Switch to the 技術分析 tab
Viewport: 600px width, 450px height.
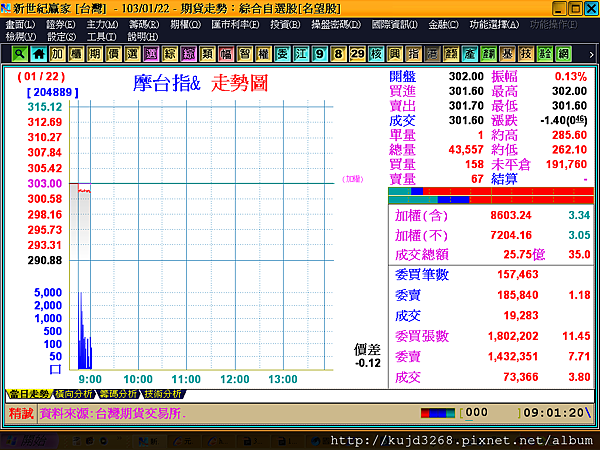pos(163,394)
